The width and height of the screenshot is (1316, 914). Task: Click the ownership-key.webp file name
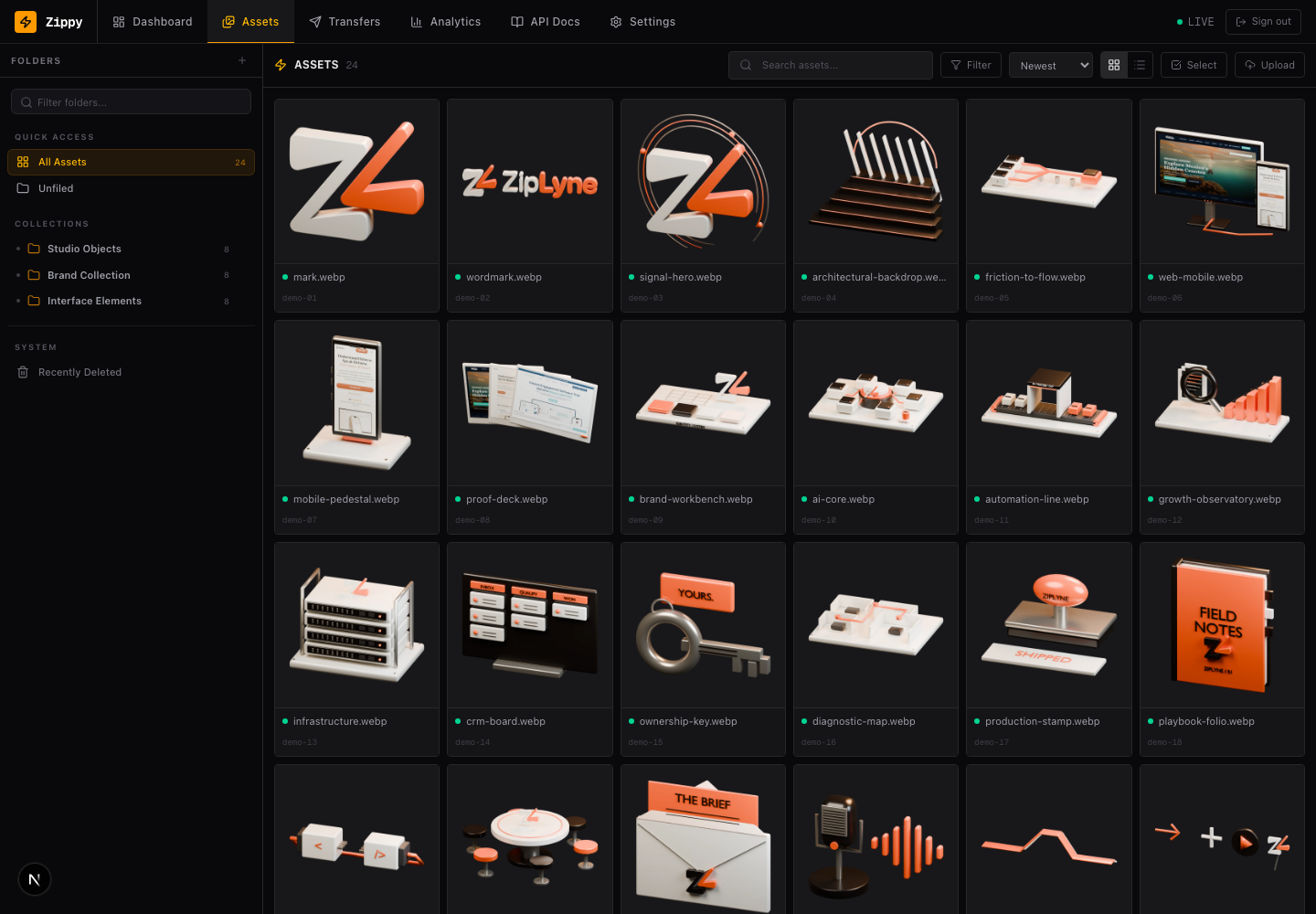[688, 721]
